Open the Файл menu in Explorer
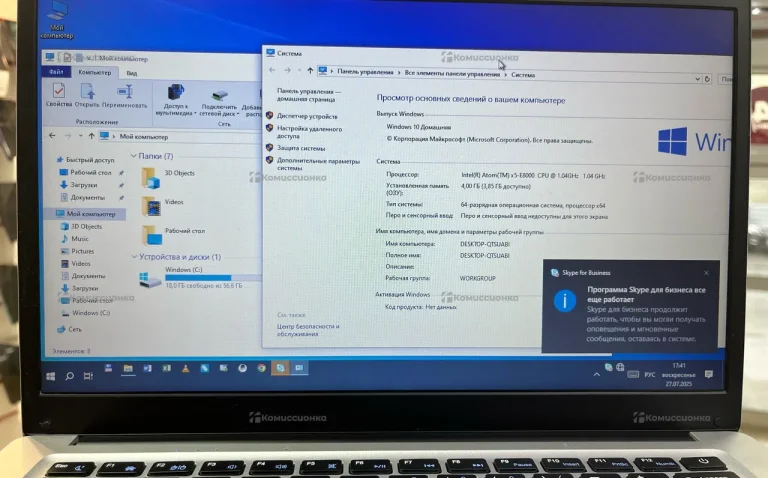Screen dimensions: 768x478 point(56,72)
